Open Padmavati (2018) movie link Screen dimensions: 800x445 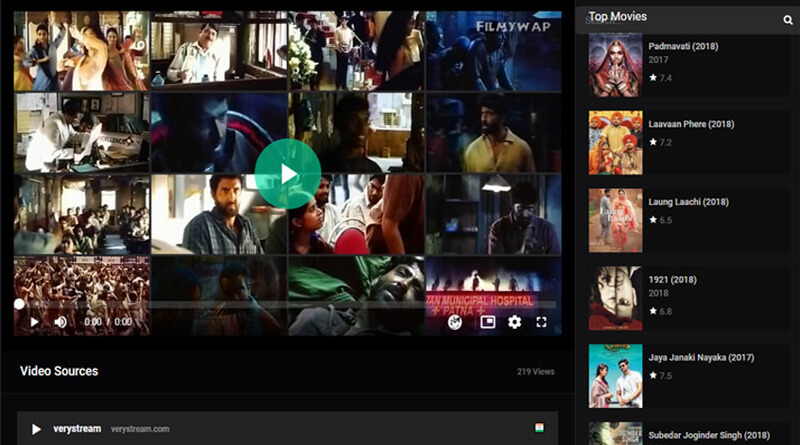(x=683, y=46)
